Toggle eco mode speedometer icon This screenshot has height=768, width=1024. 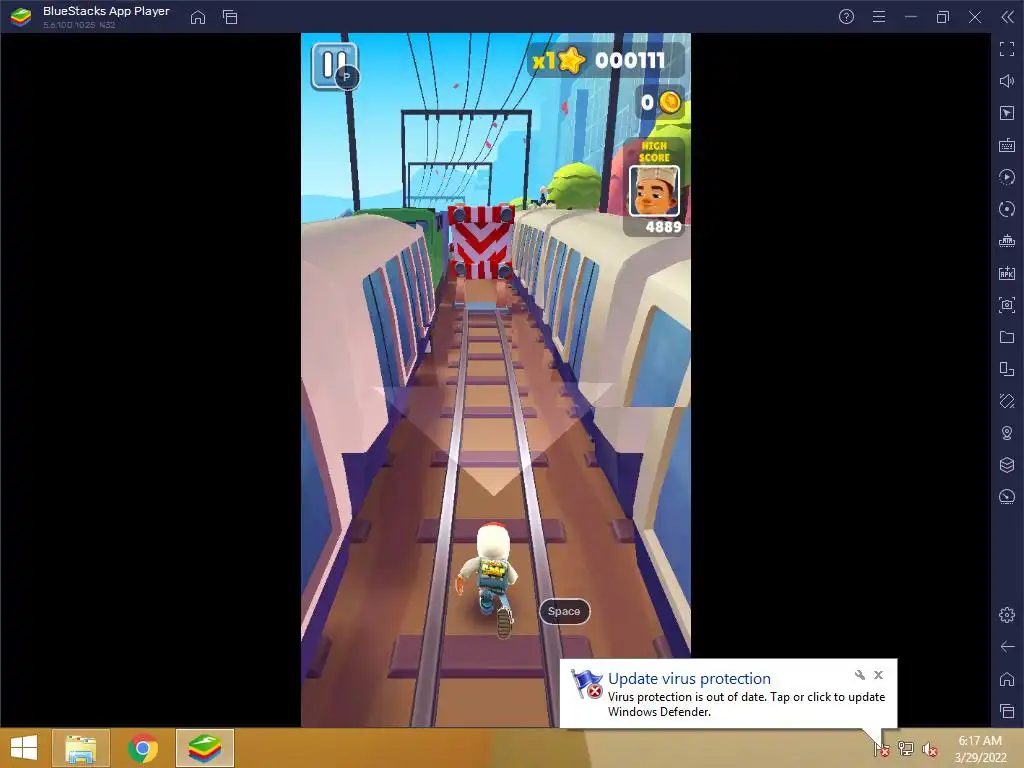tap(1006, 497)
